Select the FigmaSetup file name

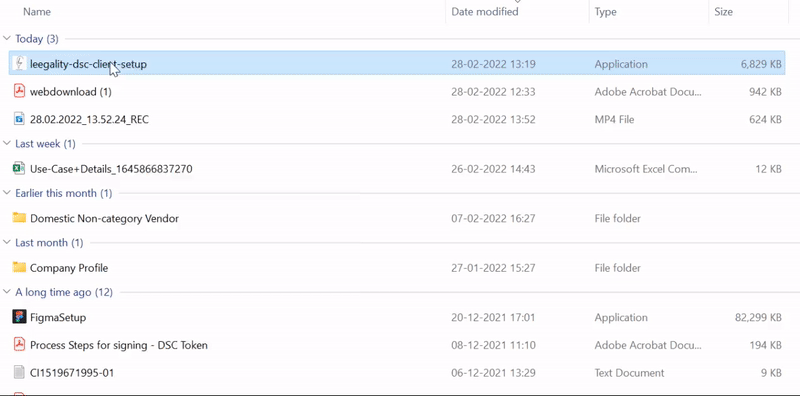click(58, 317)
